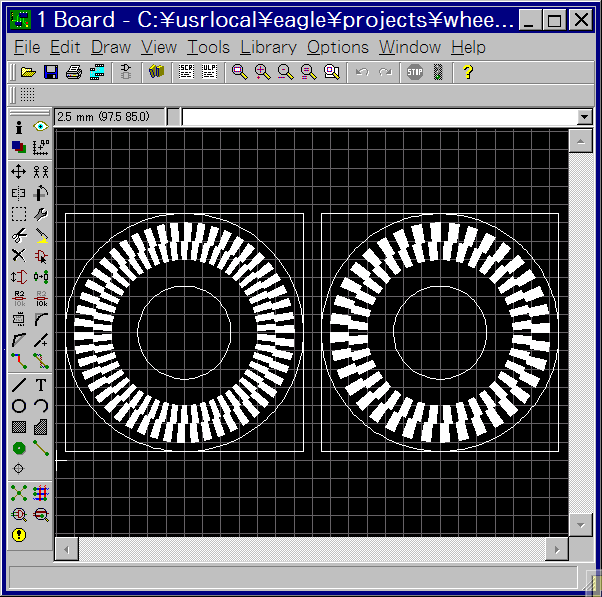Expand the command line history dropdown

point(585,117)
